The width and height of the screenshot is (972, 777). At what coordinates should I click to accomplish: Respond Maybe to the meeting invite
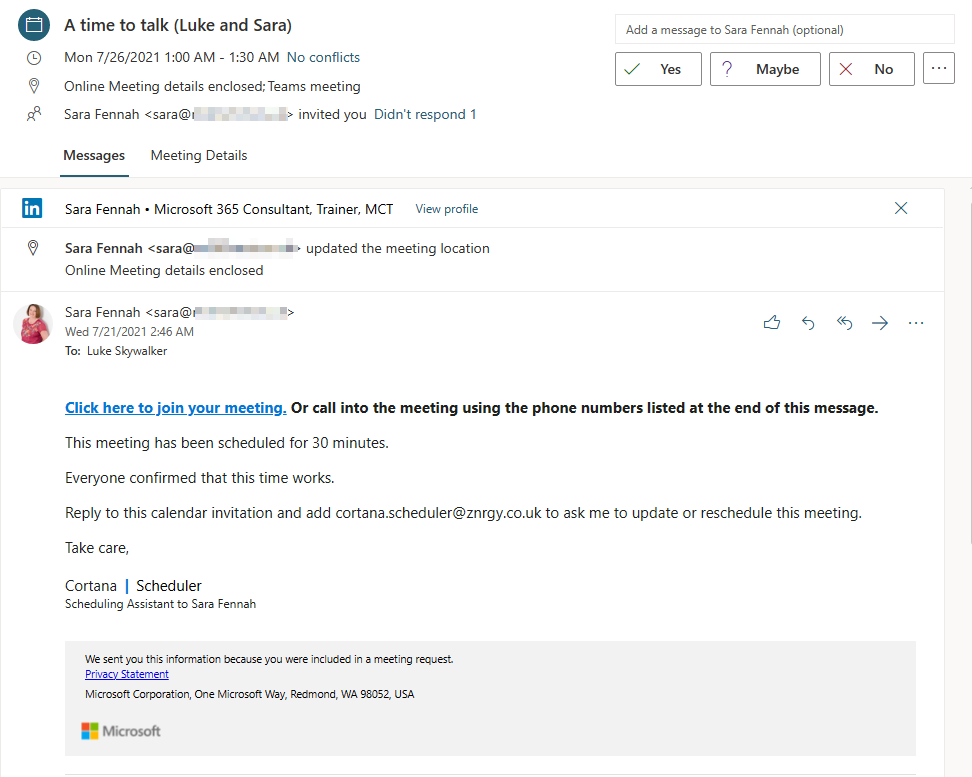pyautogui.click(x=765, y=69)
